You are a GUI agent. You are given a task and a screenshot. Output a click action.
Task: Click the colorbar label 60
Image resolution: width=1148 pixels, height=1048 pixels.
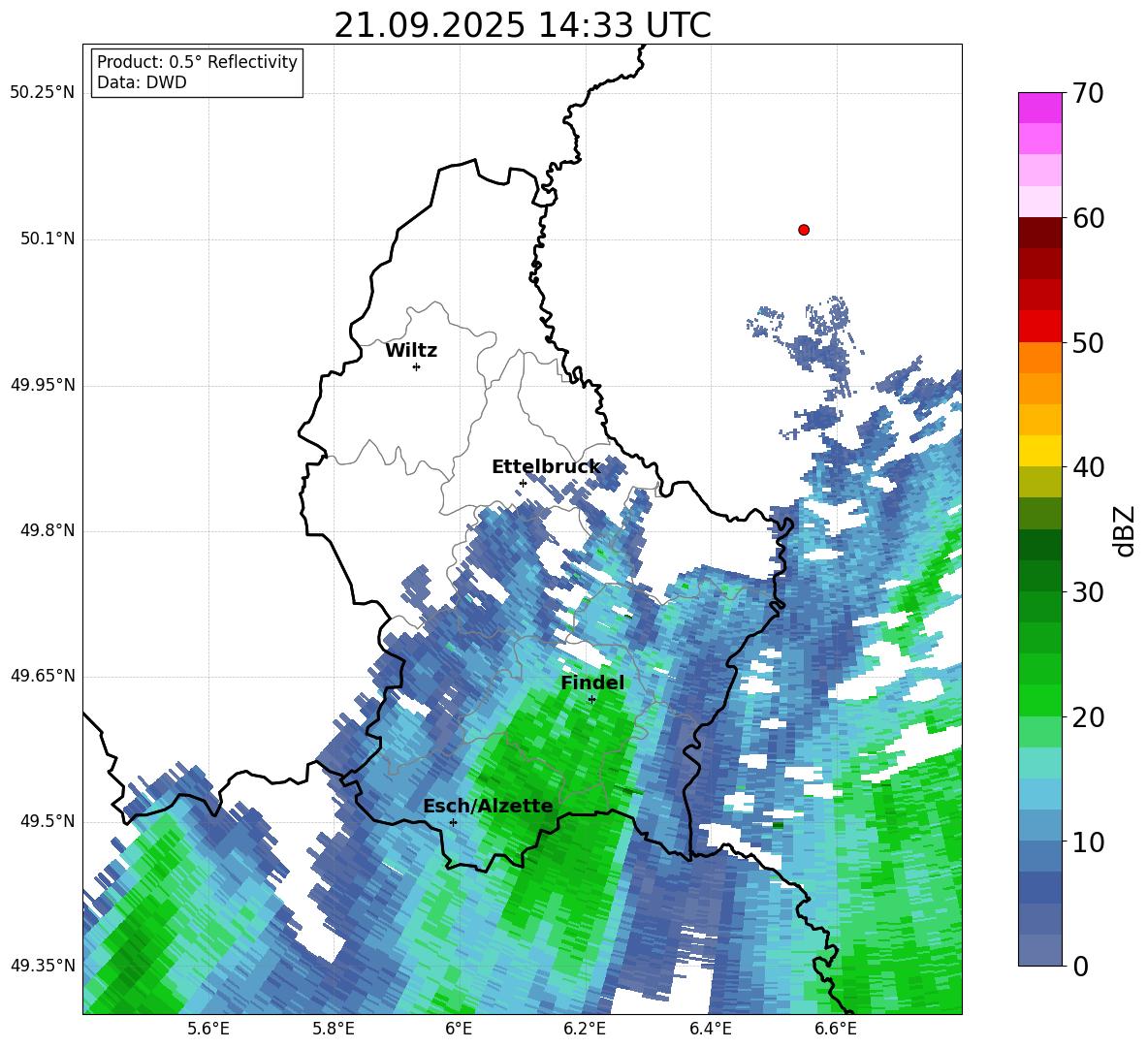1088,218
